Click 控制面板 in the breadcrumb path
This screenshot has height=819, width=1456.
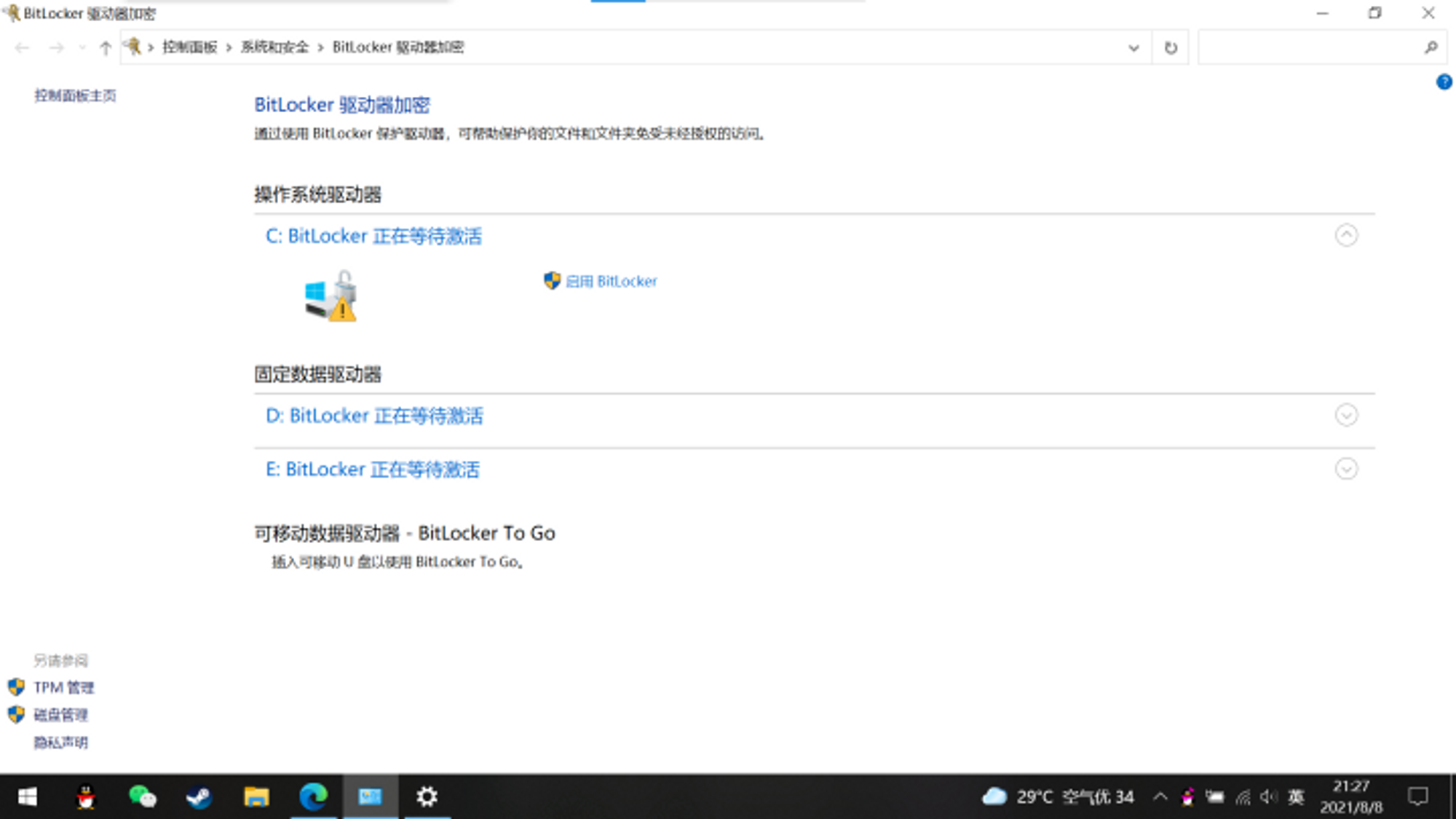point(189,47)
